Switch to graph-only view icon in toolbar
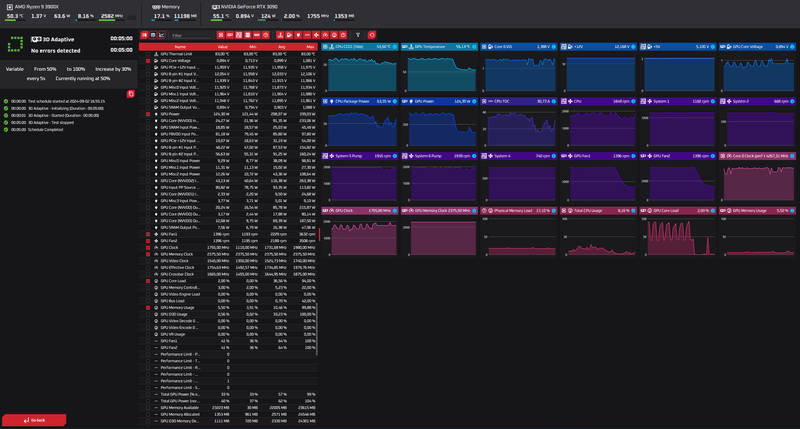Image resolution: width=800 pixels, height=429 pixels. coord(161,35)
